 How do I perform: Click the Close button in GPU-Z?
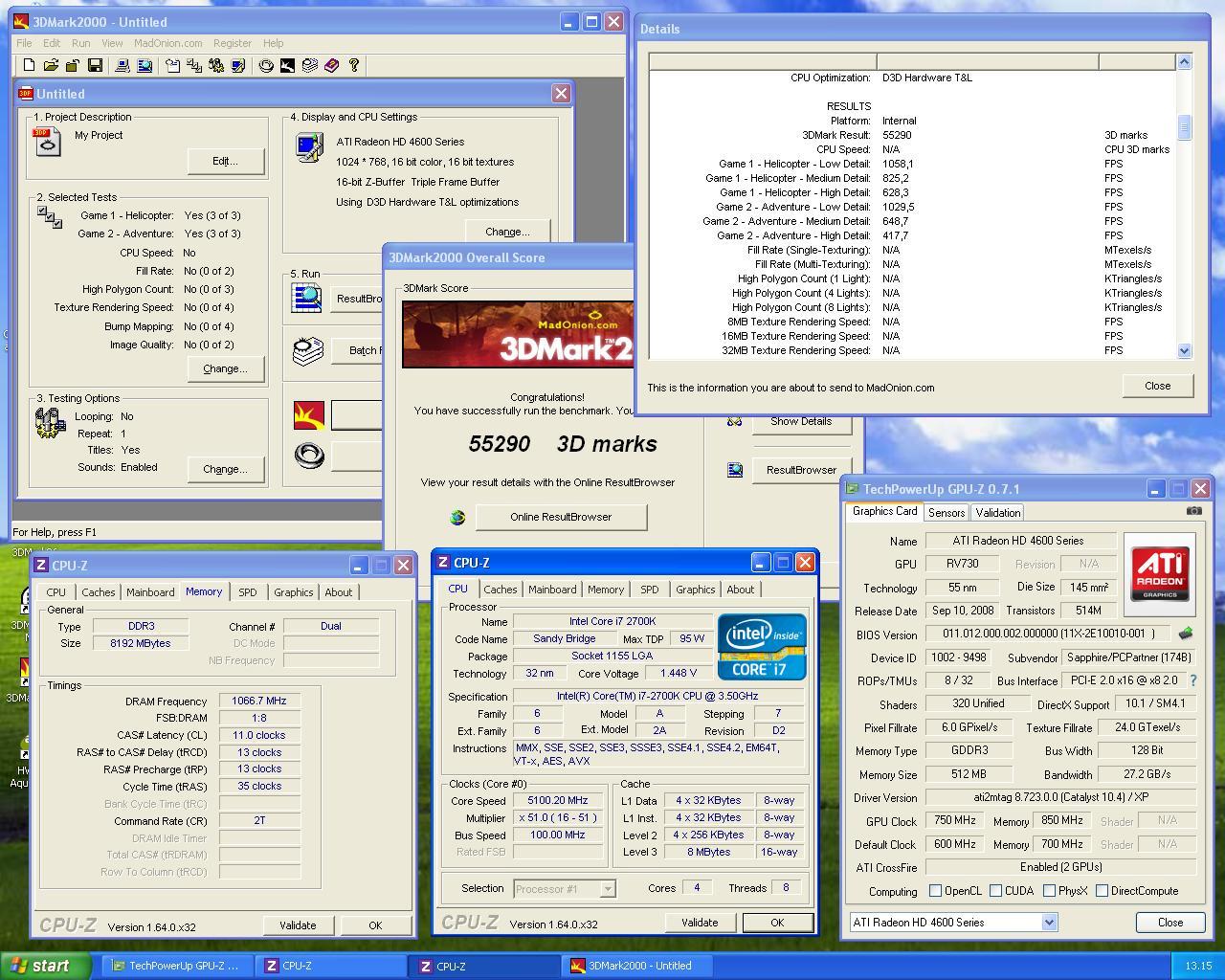click(x=1169, y=923)
